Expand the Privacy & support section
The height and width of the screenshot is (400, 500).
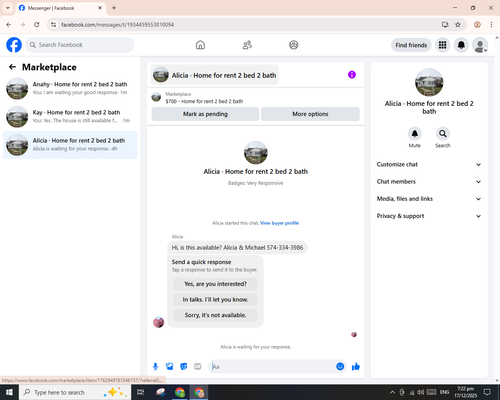coord(429,216)
